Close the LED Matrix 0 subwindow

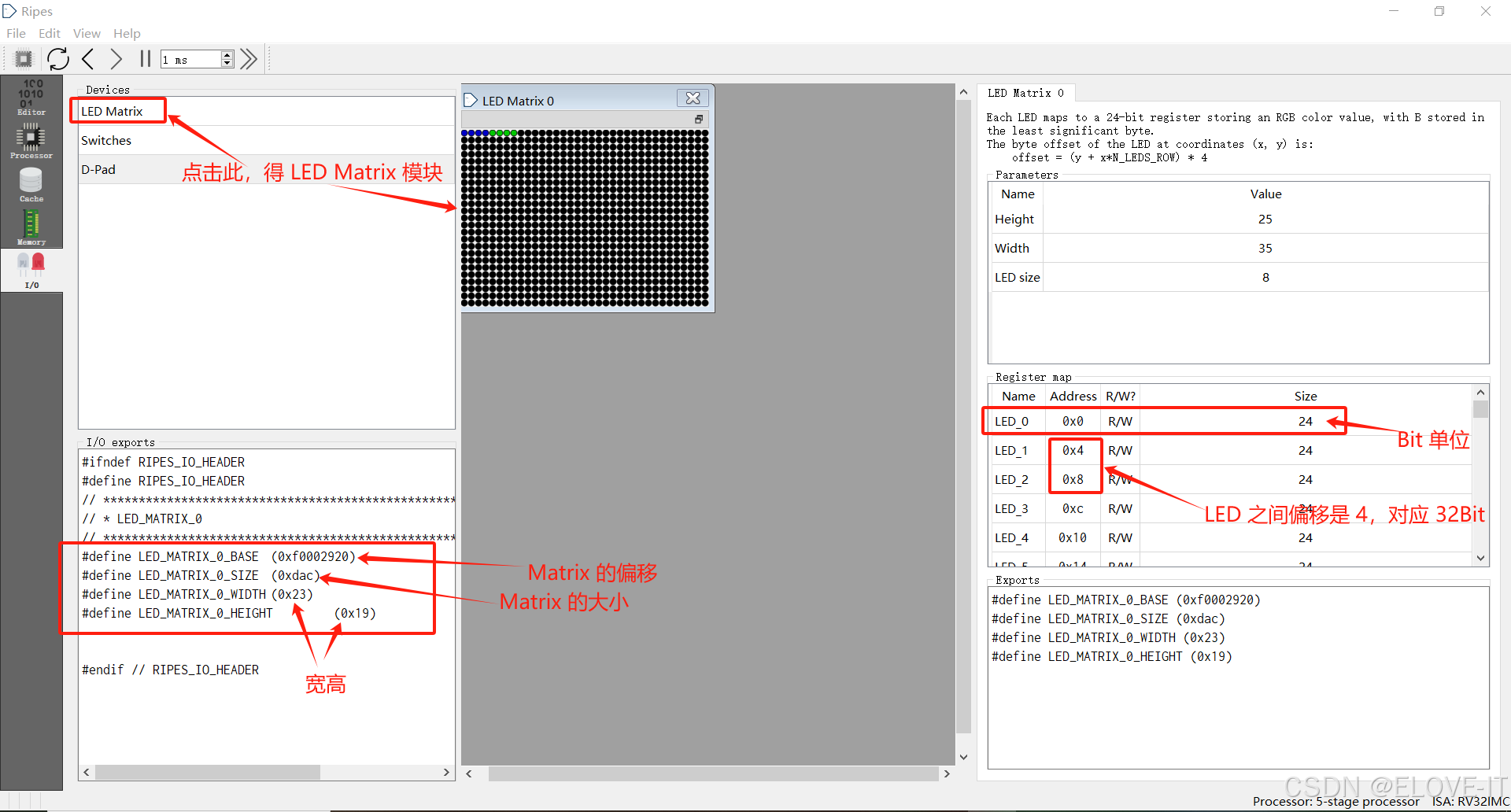[693, 98]
